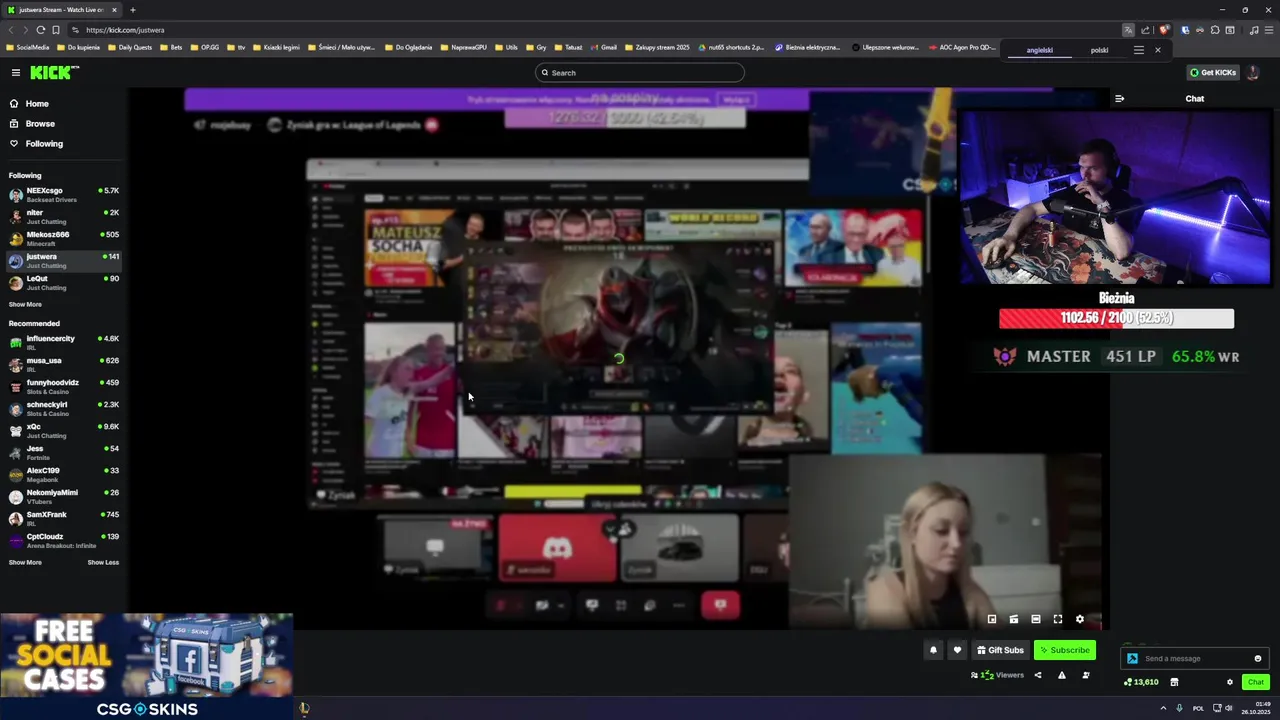
Task: Select justwera channel in Following
Action: pyautogui.click(x=63, y=260)
